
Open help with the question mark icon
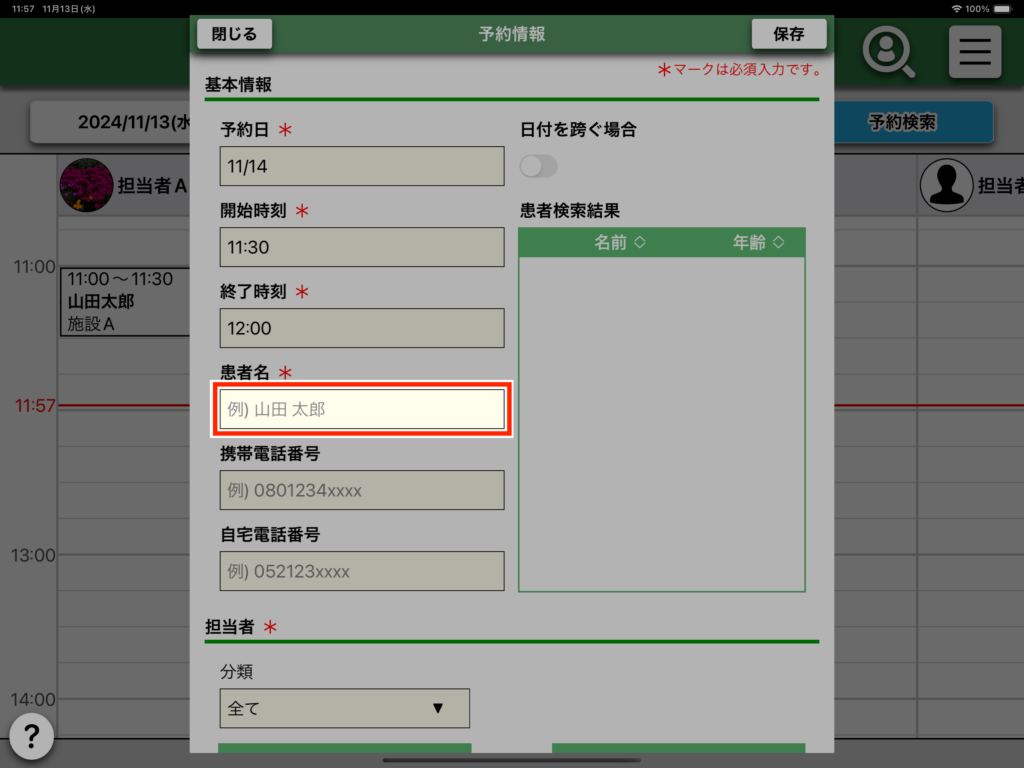32,737
